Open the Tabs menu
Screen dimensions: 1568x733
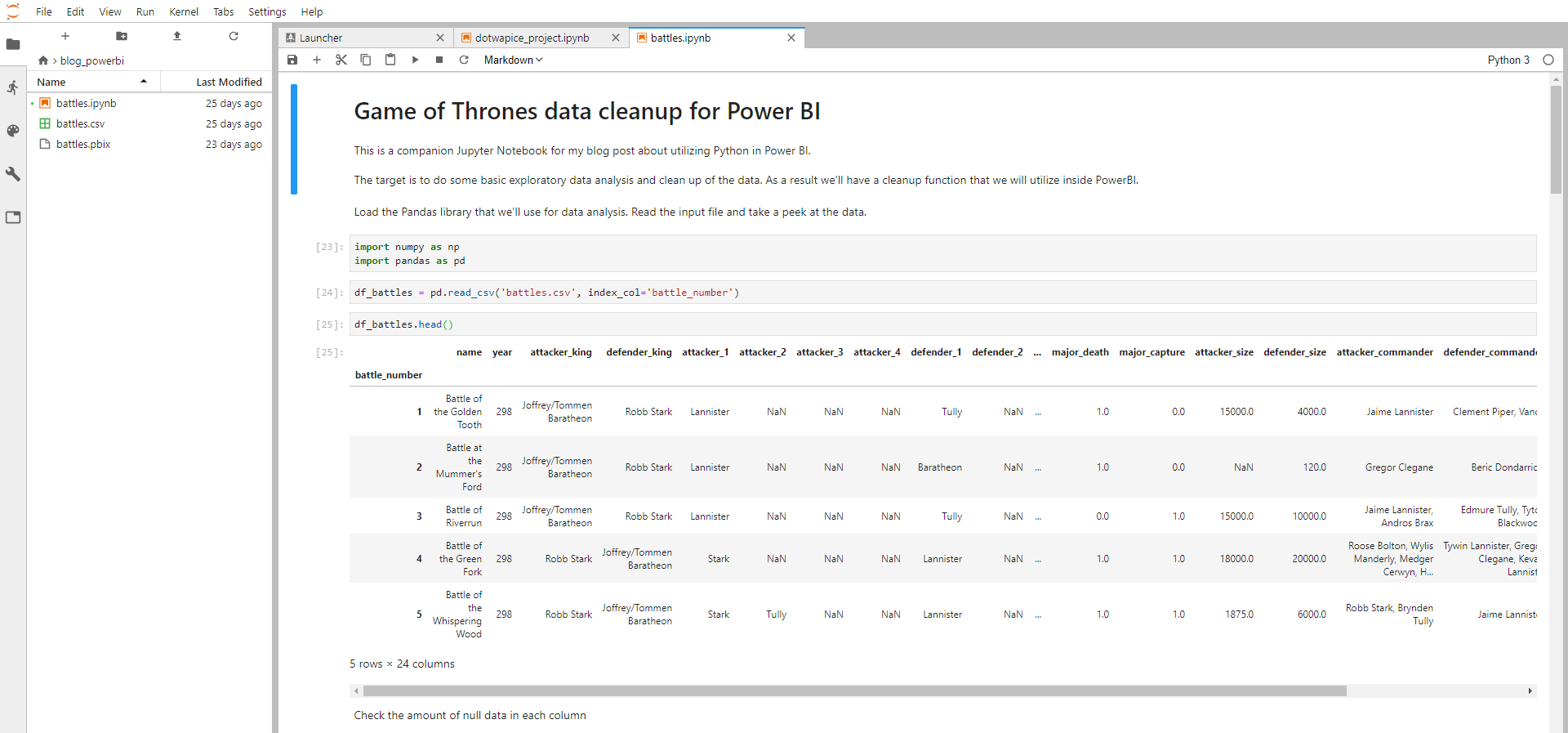[x=224, y=11]
